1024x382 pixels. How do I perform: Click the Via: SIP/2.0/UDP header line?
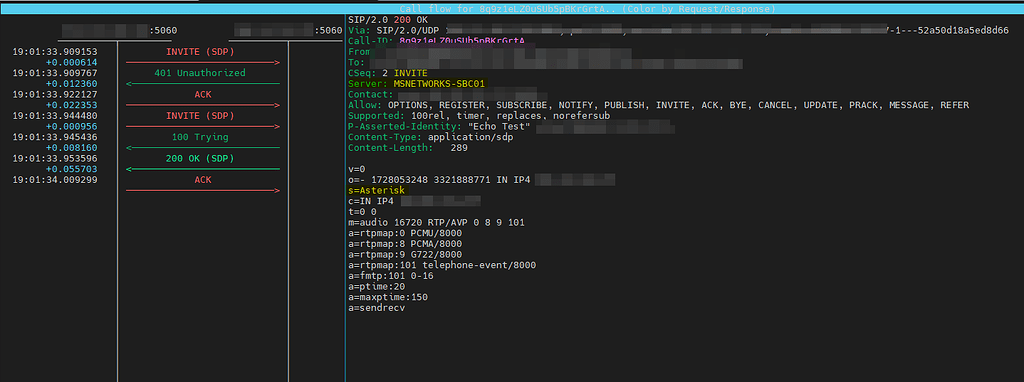pyautogui.click(x=679, y=31)
